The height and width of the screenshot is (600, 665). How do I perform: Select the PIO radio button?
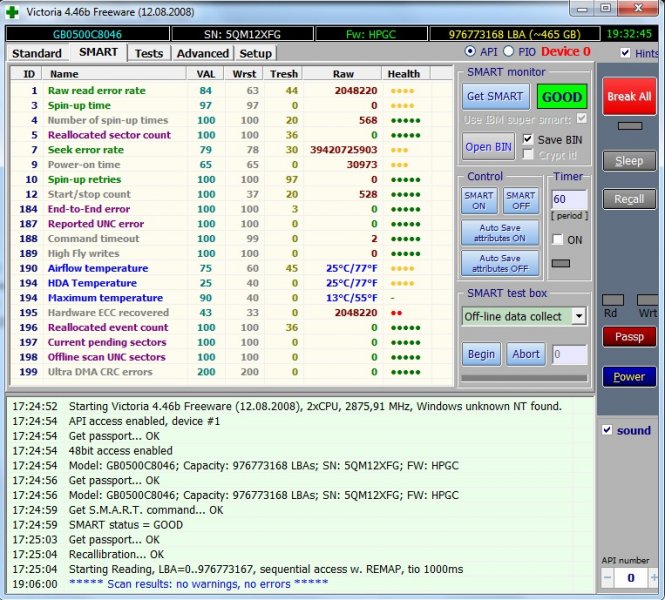508,52
